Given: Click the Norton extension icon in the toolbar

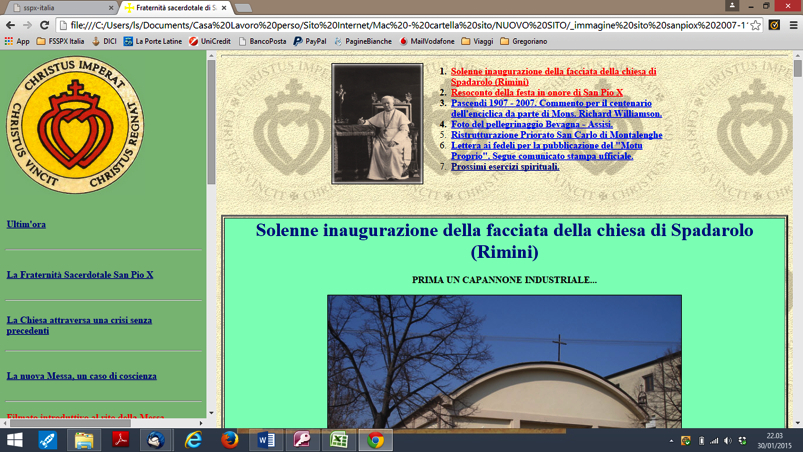Looking at the screenshot, I should coord(774,25).
